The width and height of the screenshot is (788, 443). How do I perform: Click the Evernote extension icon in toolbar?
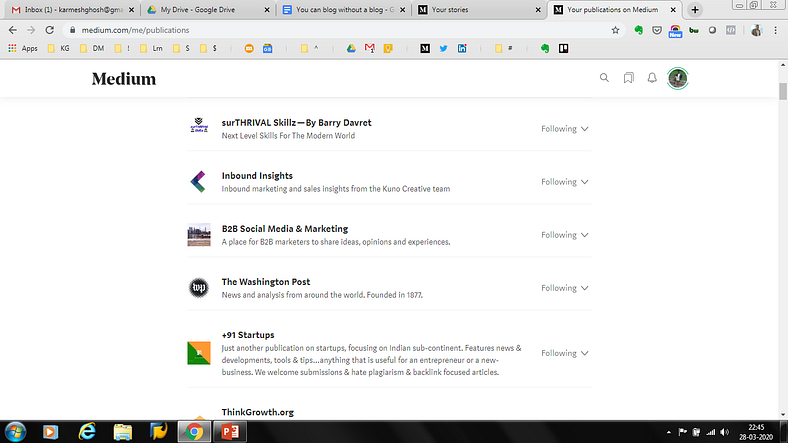(638, 30)
